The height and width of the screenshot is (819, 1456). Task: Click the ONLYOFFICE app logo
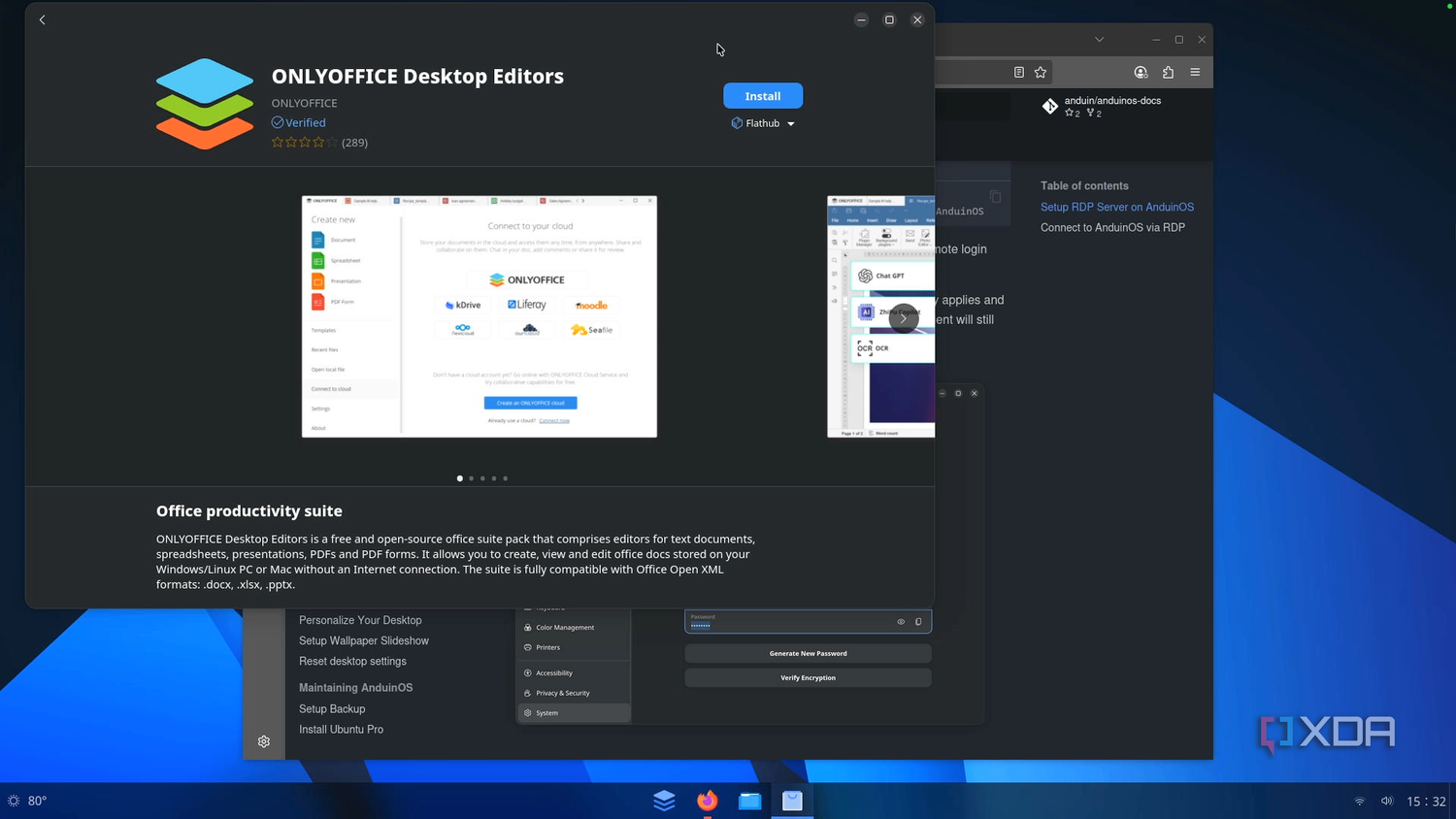[205, 104]
